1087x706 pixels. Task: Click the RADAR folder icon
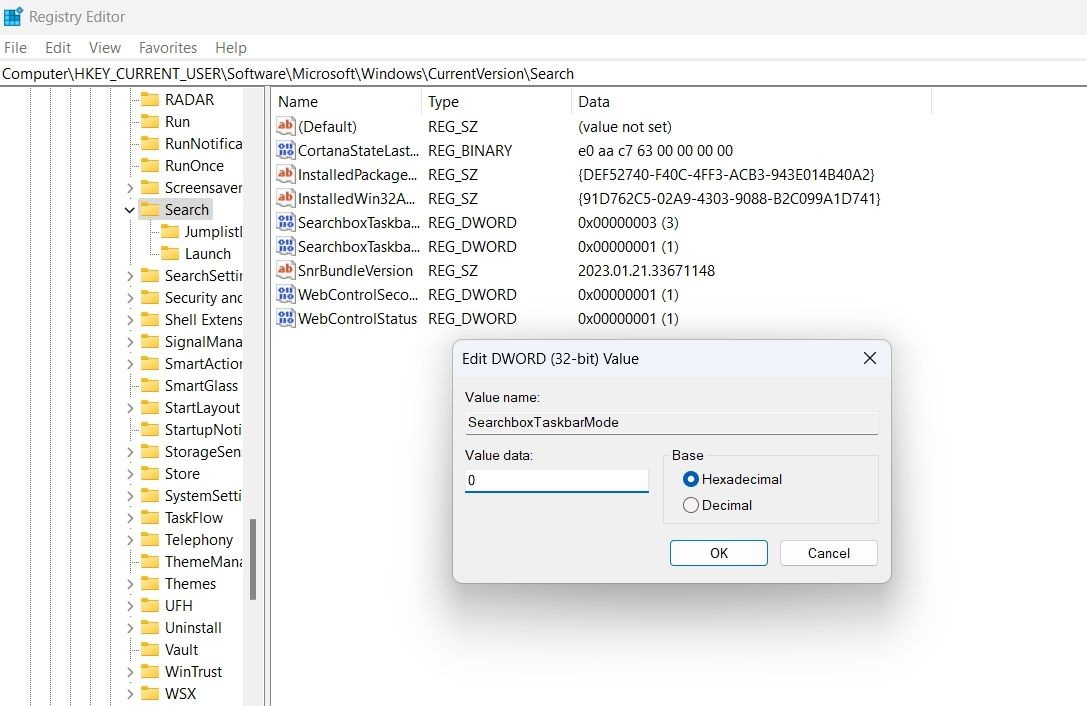coord(150,99)
